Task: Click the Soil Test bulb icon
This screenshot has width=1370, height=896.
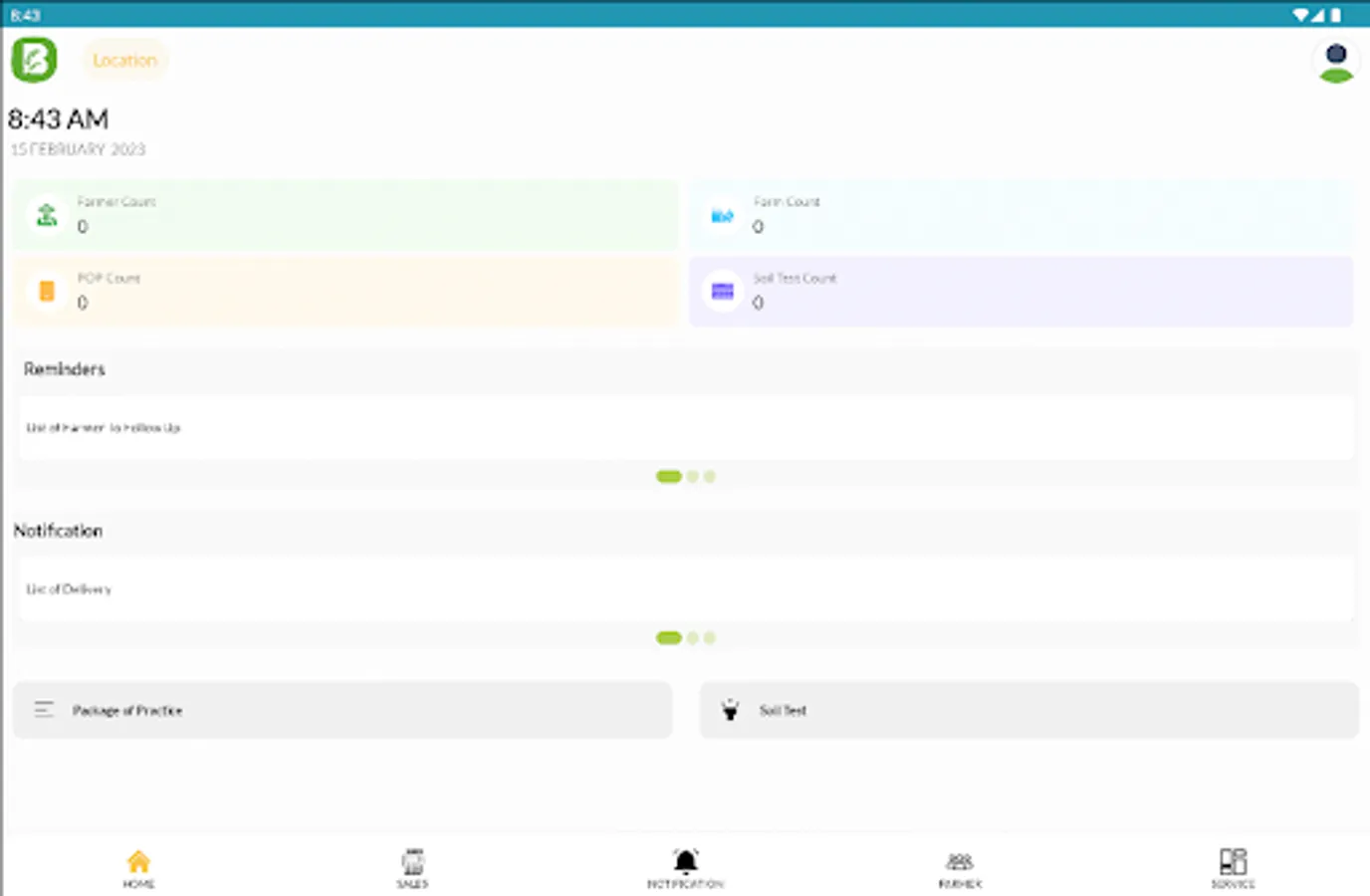Action: (730, 709)
